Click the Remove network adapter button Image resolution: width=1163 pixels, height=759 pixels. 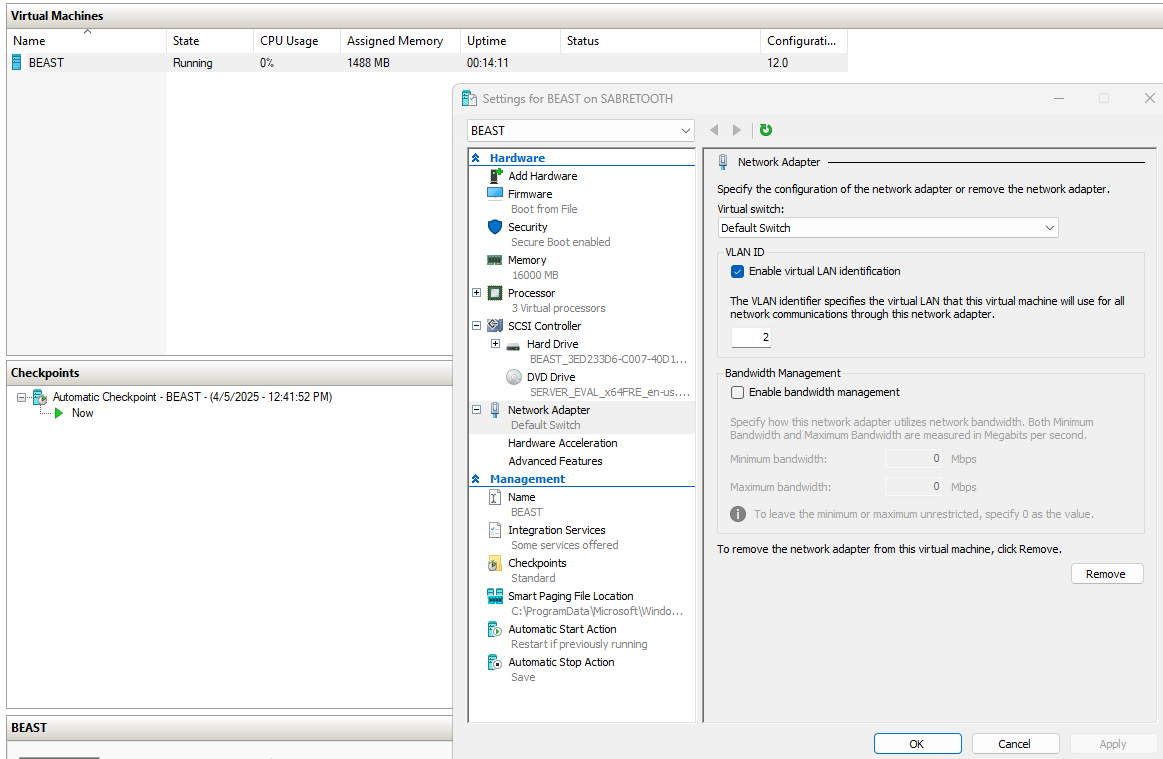click(x=1106, y=574)
